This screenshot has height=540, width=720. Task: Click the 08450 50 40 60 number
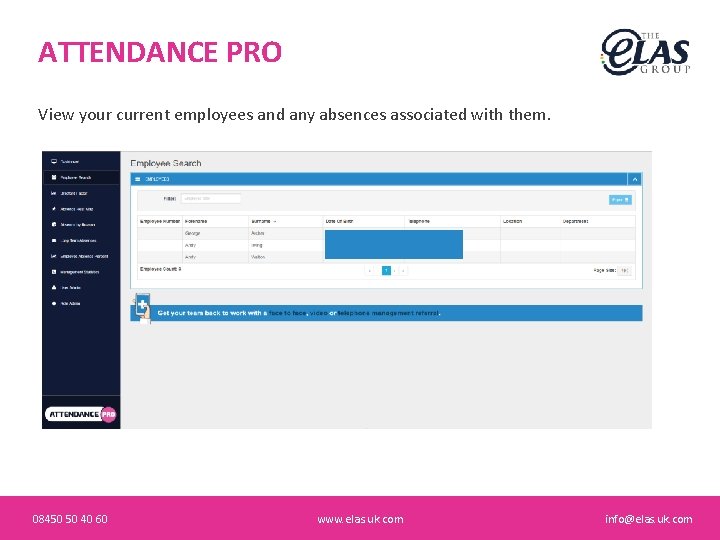(x=70, y=519)
